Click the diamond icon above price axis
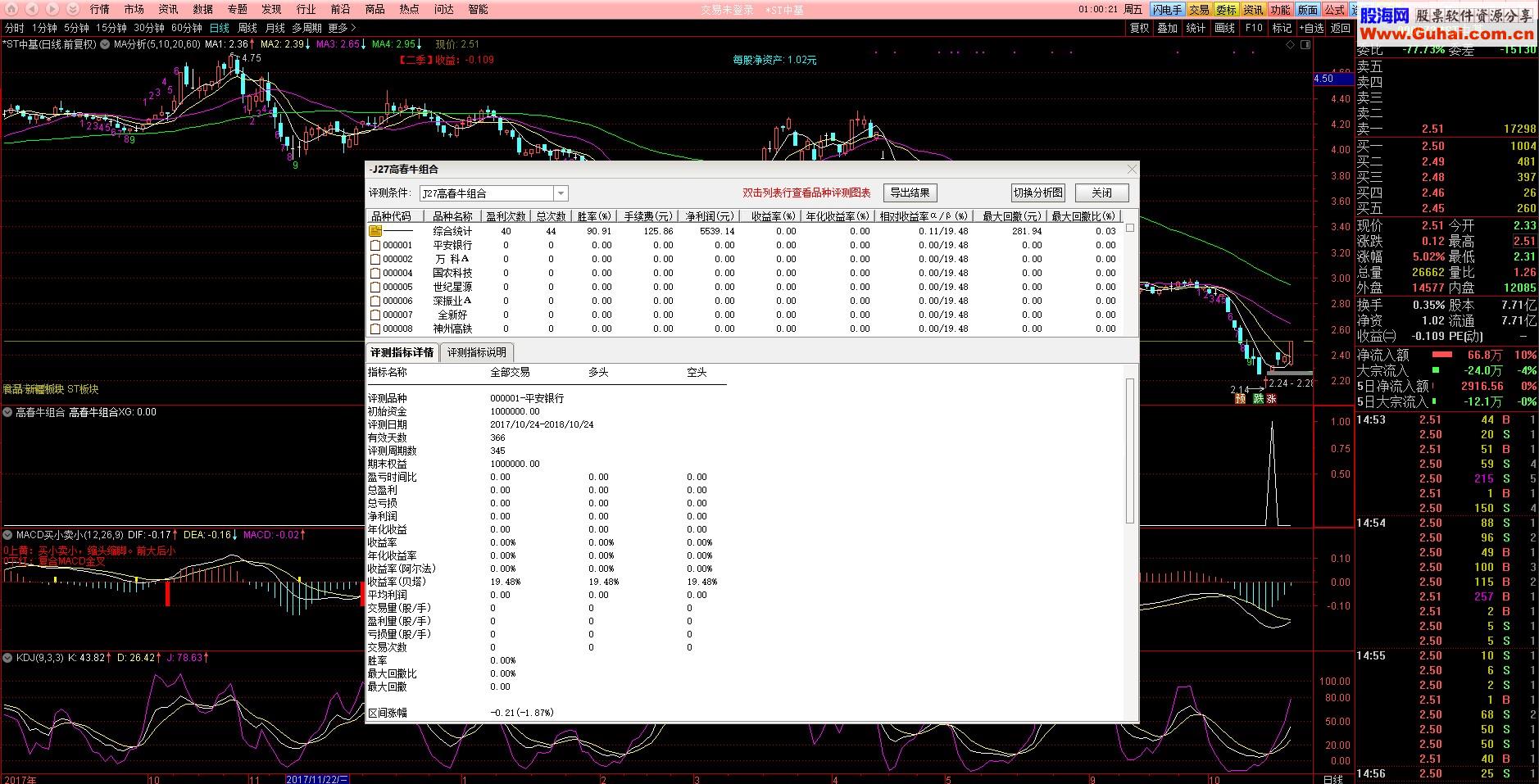Viewport: 1539px width, 784px height. [1292, 44]
